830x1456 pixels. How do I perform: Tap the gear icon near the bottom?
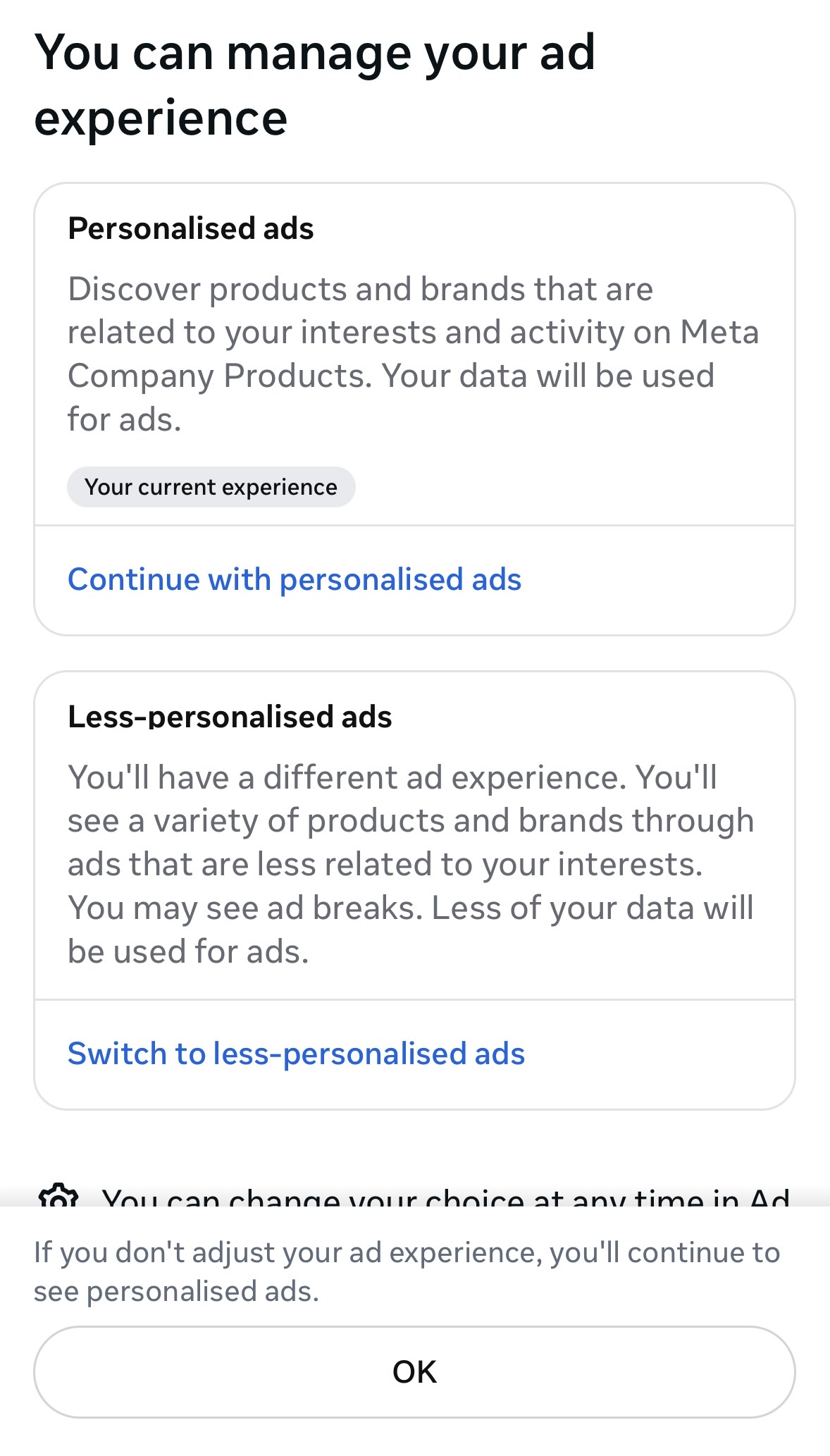click(58, 1195)
